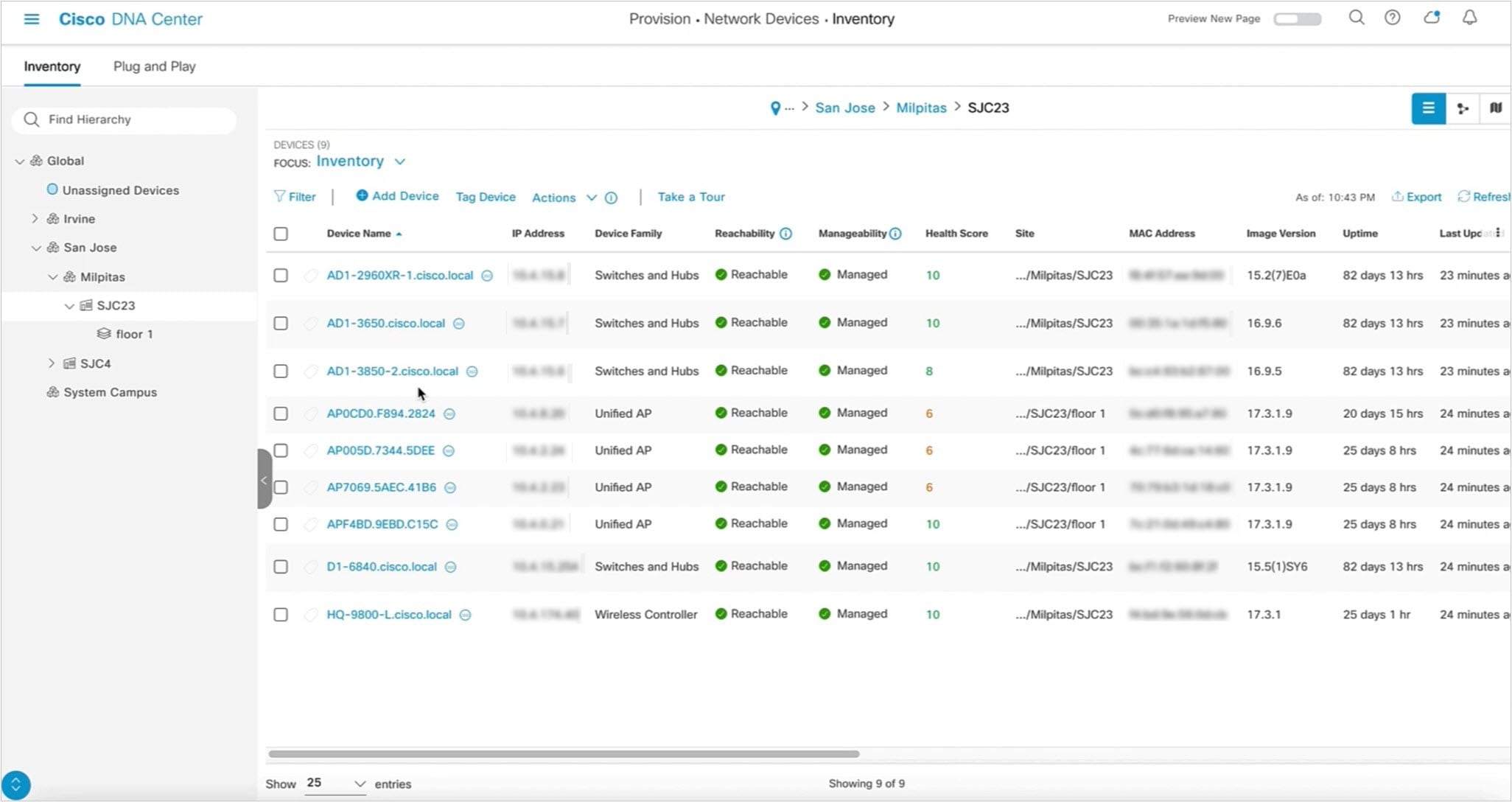The image size is (1512, 802).
Task: Switch to map view icon
Action: pos(1496,108)
